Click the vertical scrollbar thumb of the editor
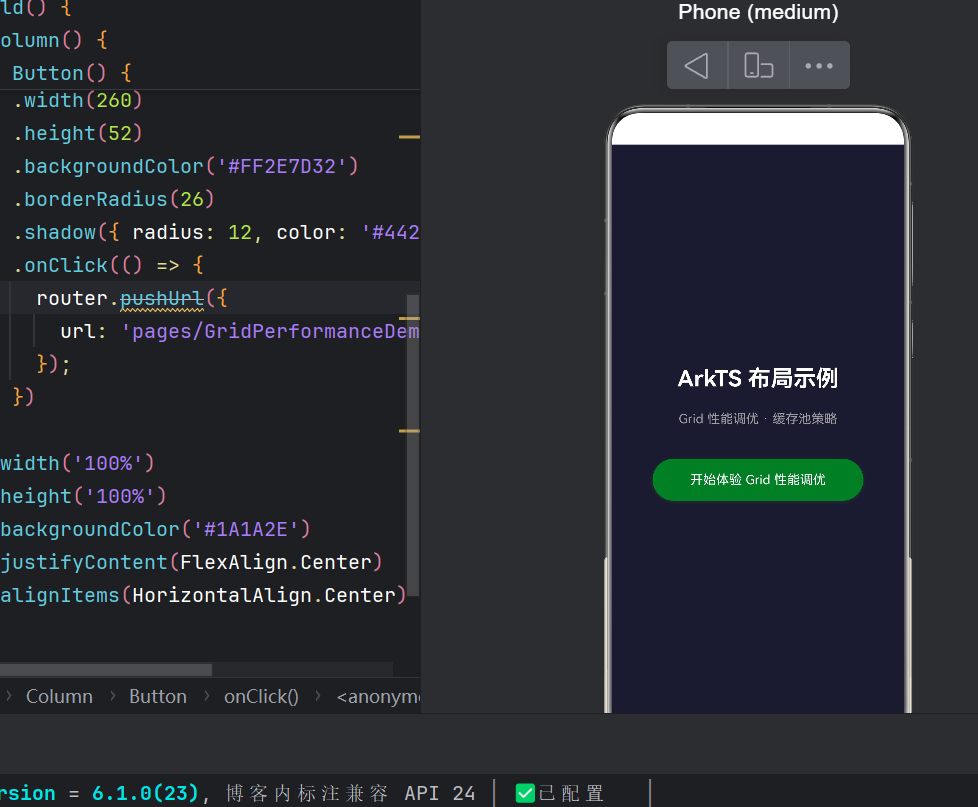Viewport: 978px width, 807px height. click(413, 446)
